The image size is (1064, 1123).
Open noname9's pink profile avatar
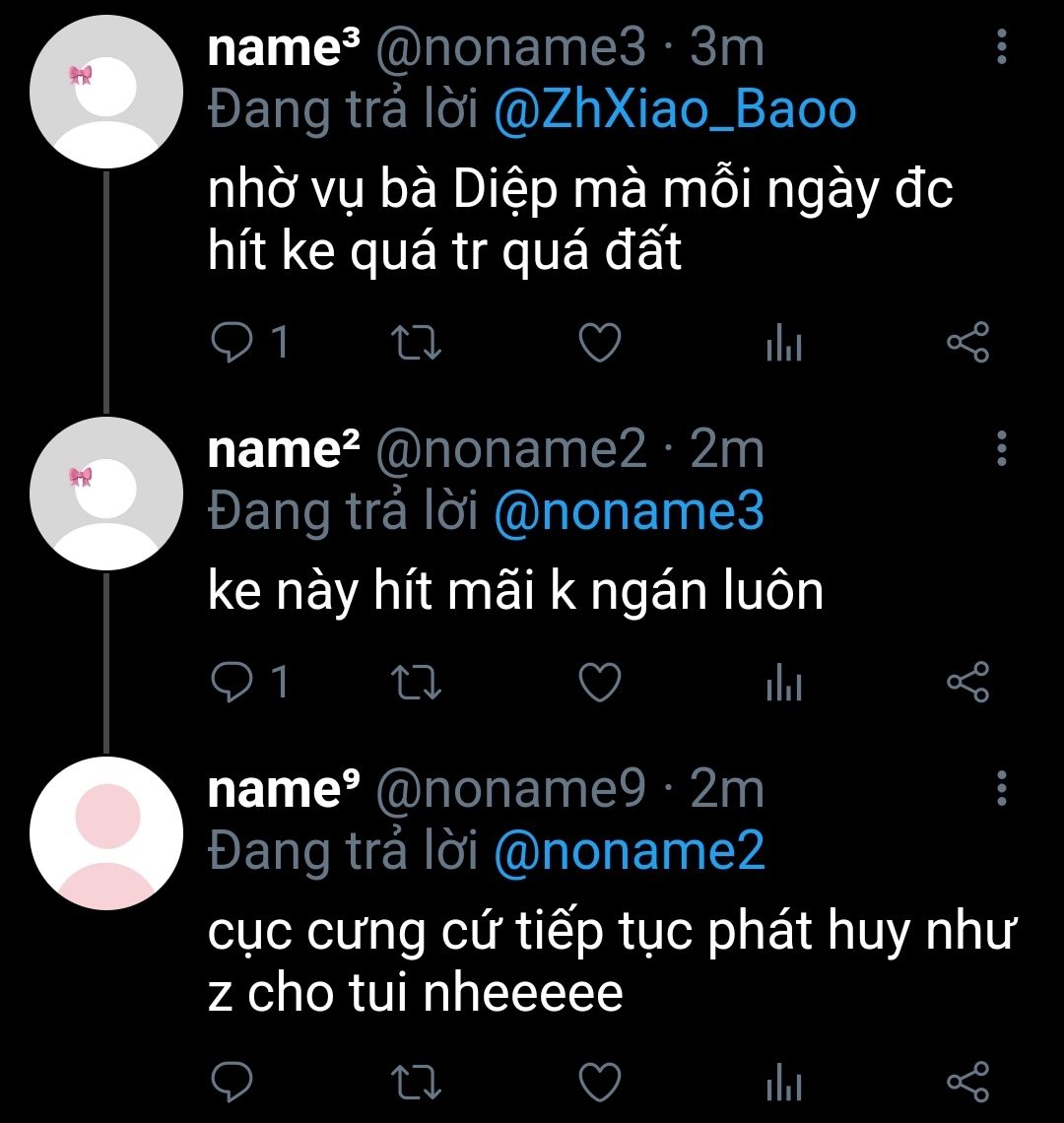pyautogui.click(x=106, y=832)
